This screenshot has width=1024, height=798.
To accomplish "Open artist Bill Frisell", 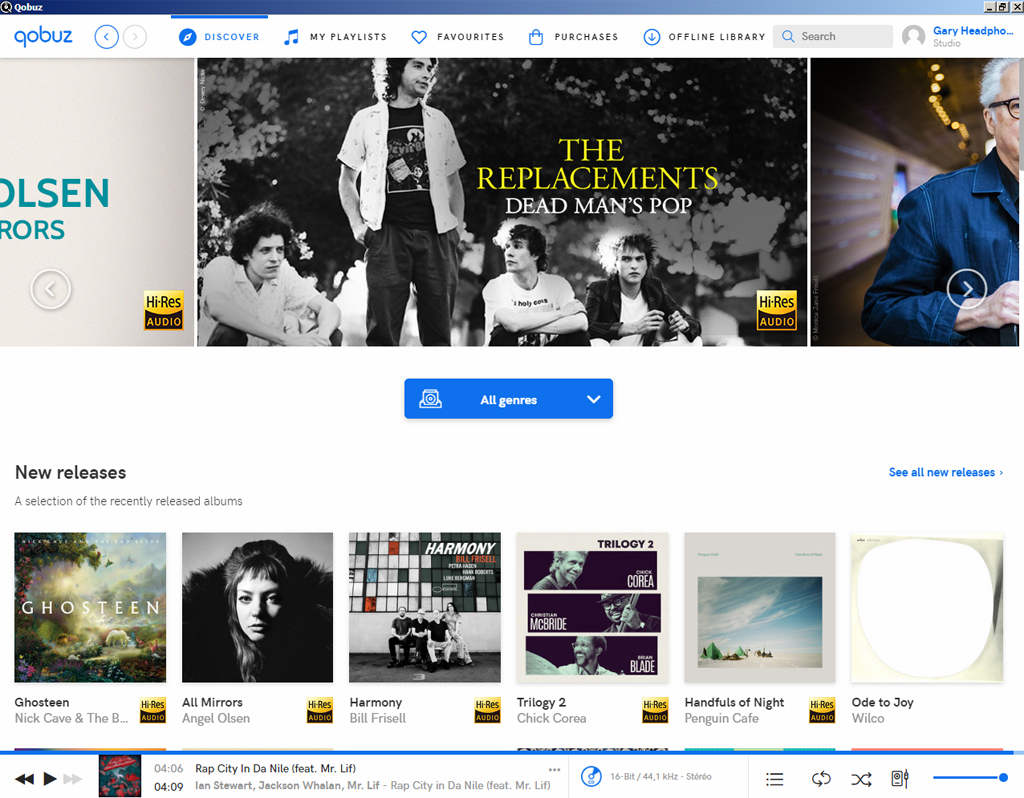I will coord(377,718).
